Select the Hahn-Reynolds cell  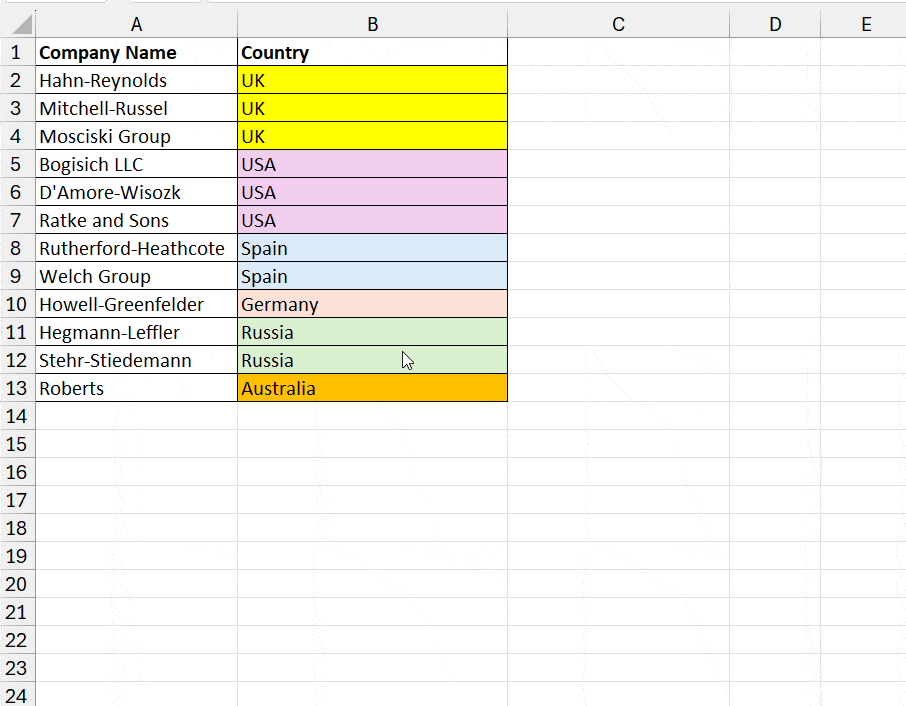pyautogui.click(x=136, y=80)
